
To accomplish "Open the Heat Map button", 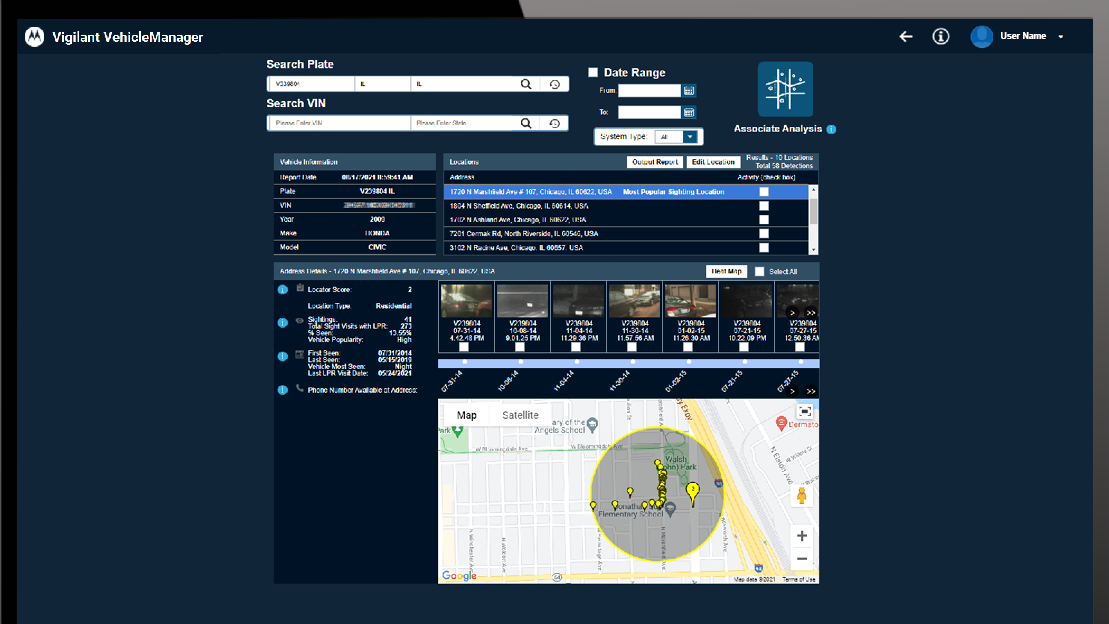I will click(726, 272).
